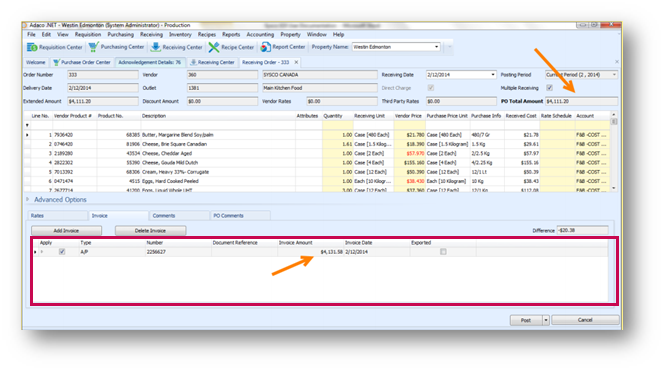Select Butter, Margarine Blend row

click(317, 135)
